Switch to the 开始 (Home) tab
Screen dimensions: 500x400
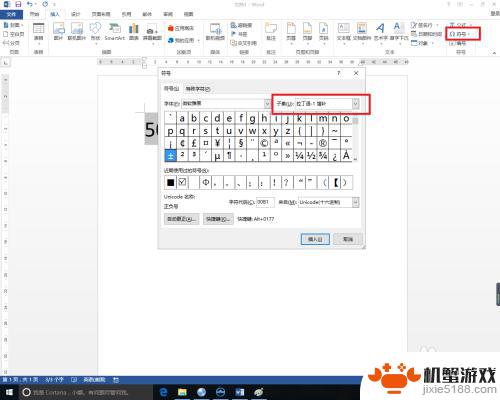(x=35, y=14)
